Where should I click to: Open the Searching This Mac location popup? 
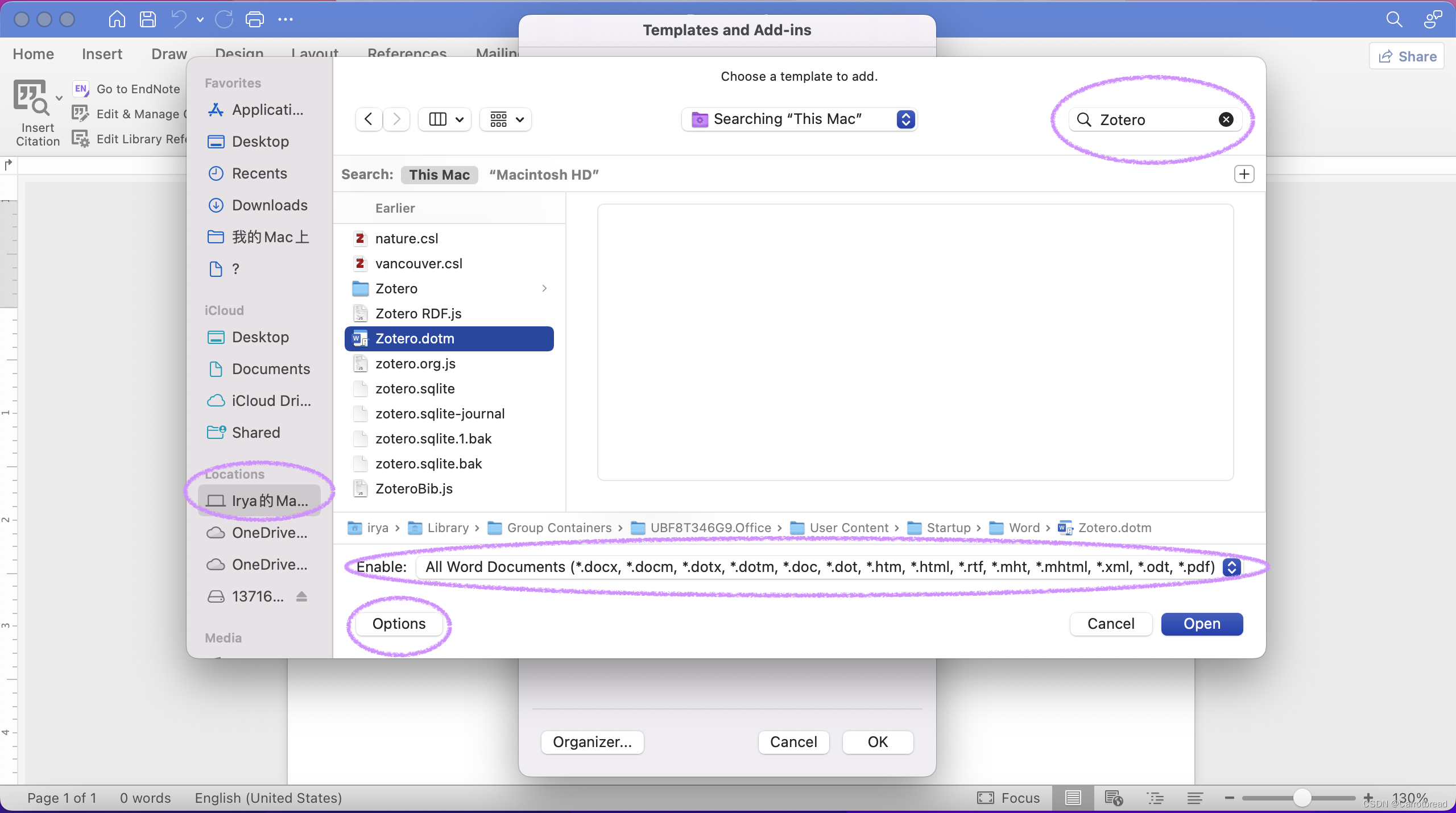point(799,119)
